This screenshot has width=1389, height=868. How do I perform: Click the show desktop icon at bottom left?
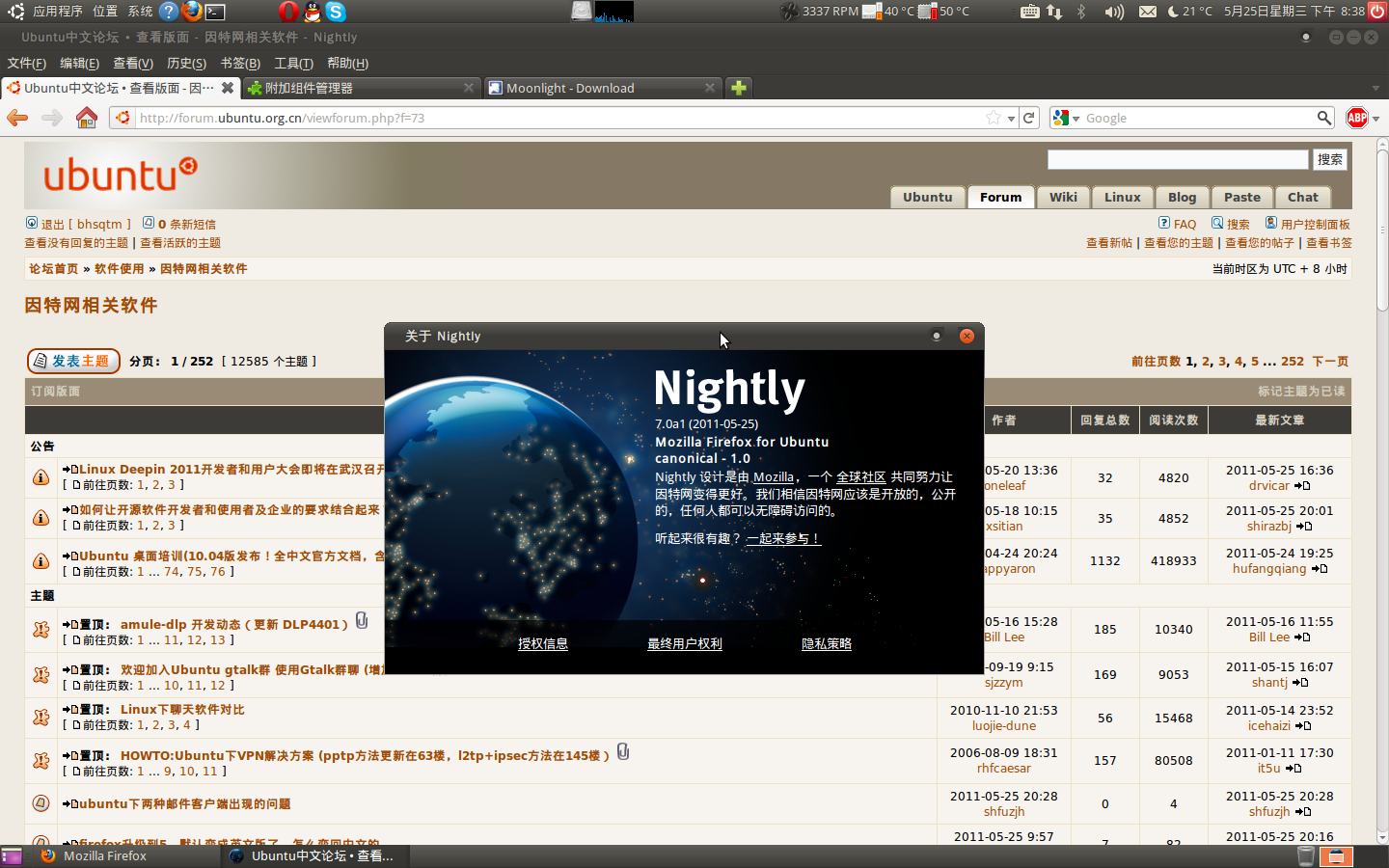pyautogui.click(x=12, y=856)
